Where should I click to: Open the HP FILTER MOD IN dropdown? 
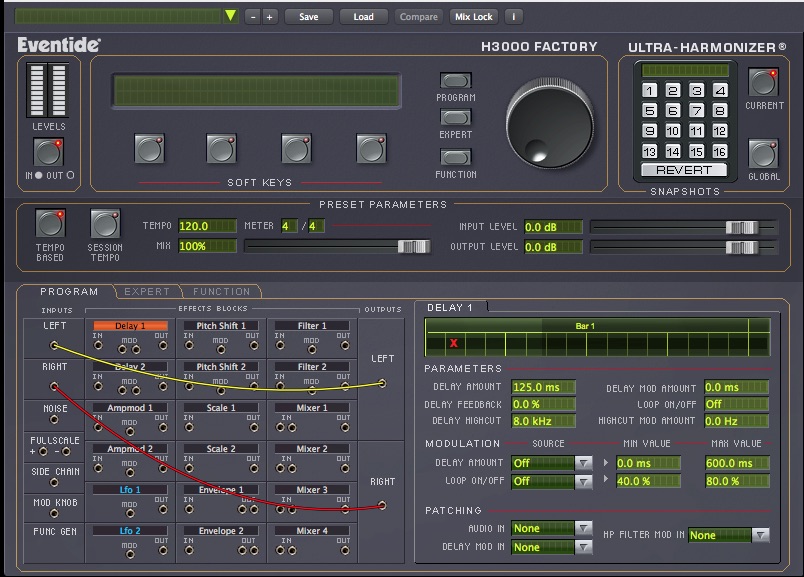click(x=760, y=535)
